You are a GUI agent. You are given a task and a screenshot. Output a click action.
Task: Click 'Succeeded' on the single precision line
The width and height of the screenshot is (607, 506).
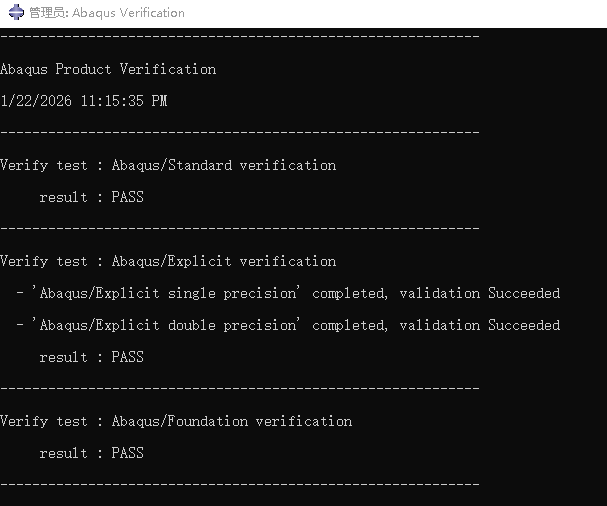(x=524, y=293)
